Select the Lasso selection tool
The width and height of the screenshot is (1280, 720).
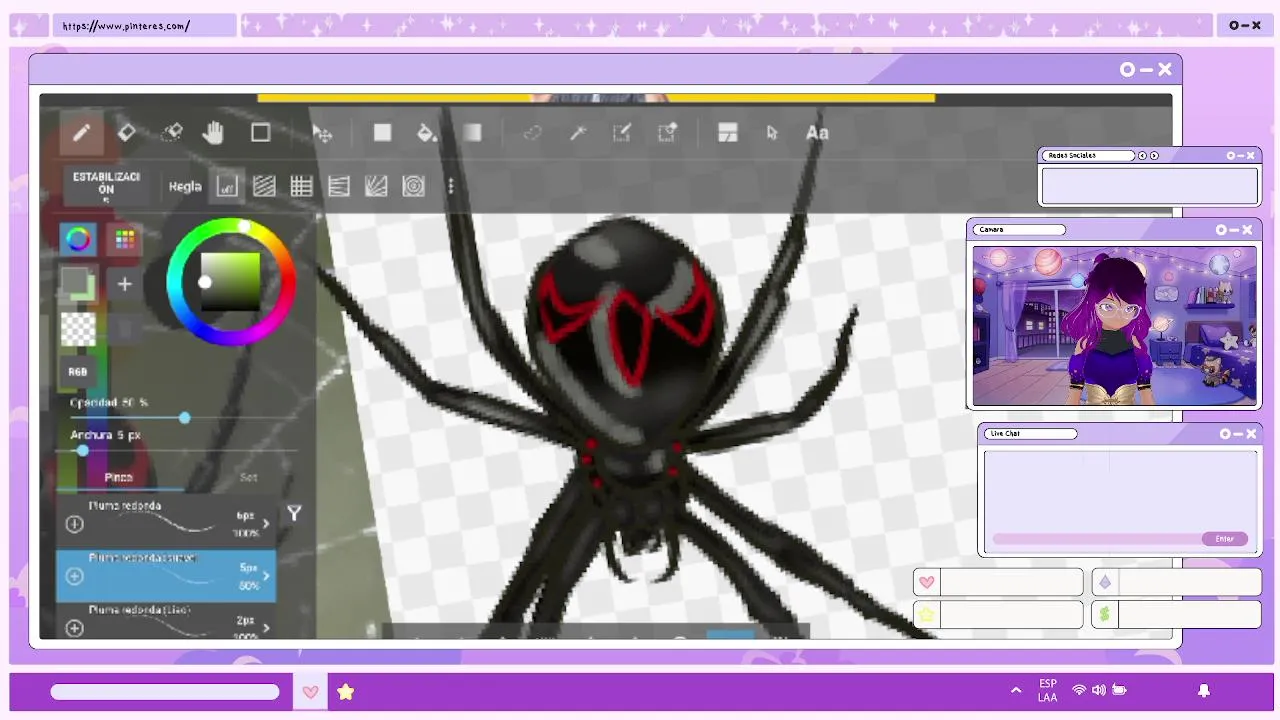coord(532,133)
